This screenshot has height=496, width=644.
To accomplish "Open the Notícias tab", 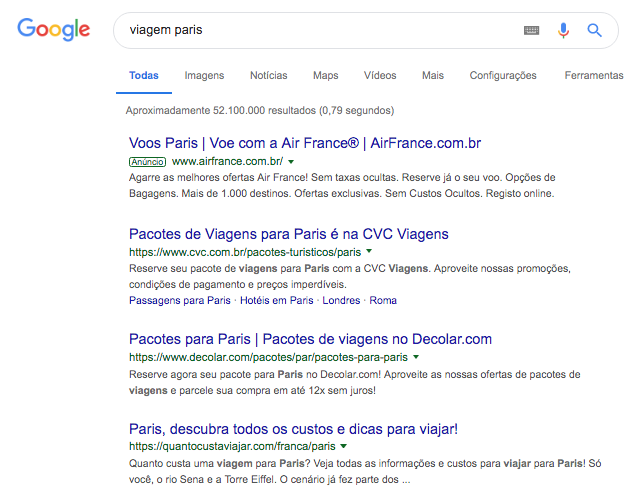I will (269, 76).
